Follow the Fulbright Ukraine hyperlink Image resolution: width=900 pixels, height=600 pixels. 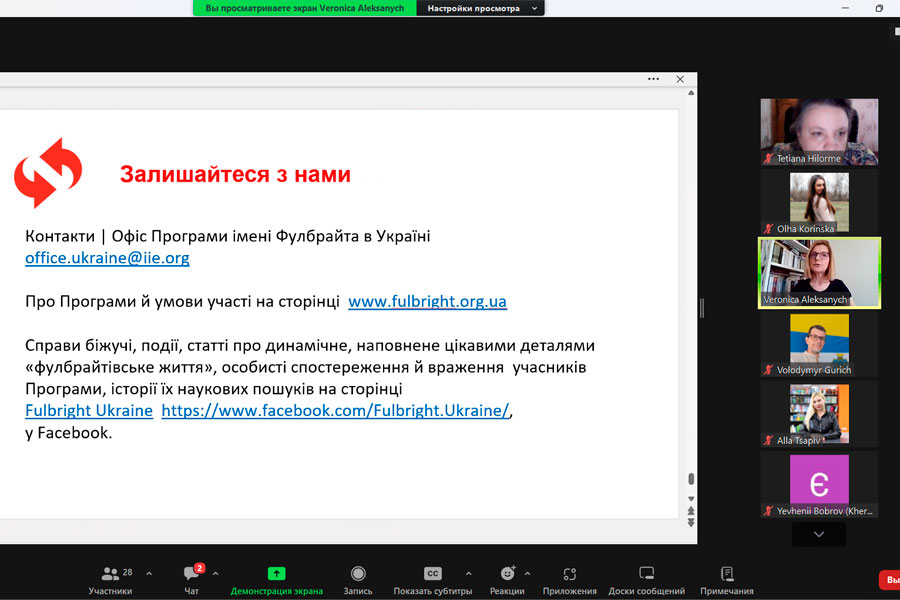89,411
